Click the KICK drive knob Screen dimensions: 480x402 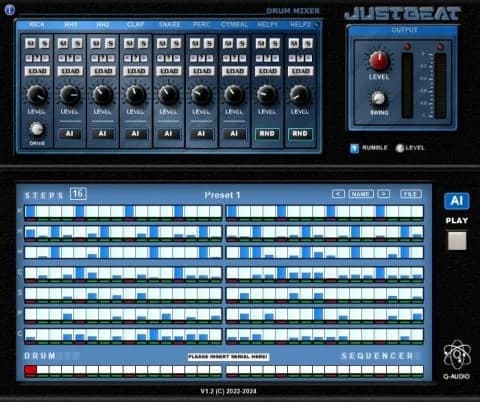[37, 129]
